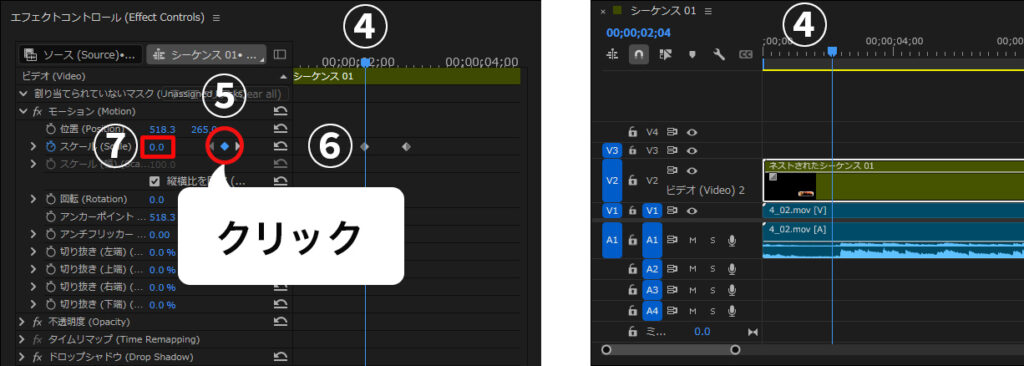Select the シーケンス 01 tab in Effect Controls

[x=206, y=54]
